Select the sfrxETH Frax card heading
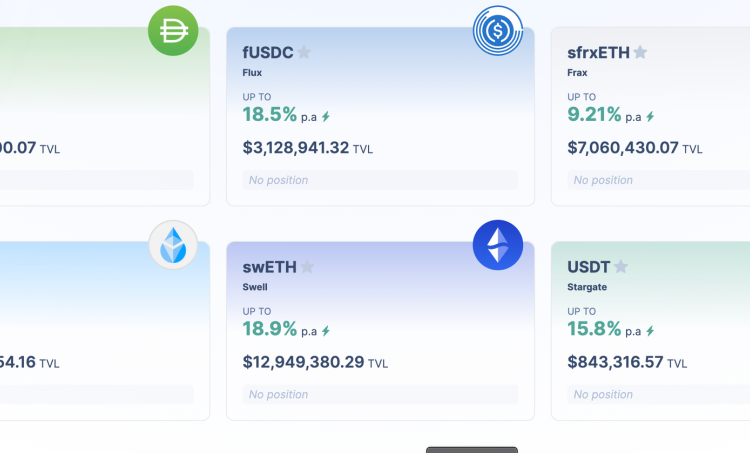 pyautogui.click(x=598, y=53)
